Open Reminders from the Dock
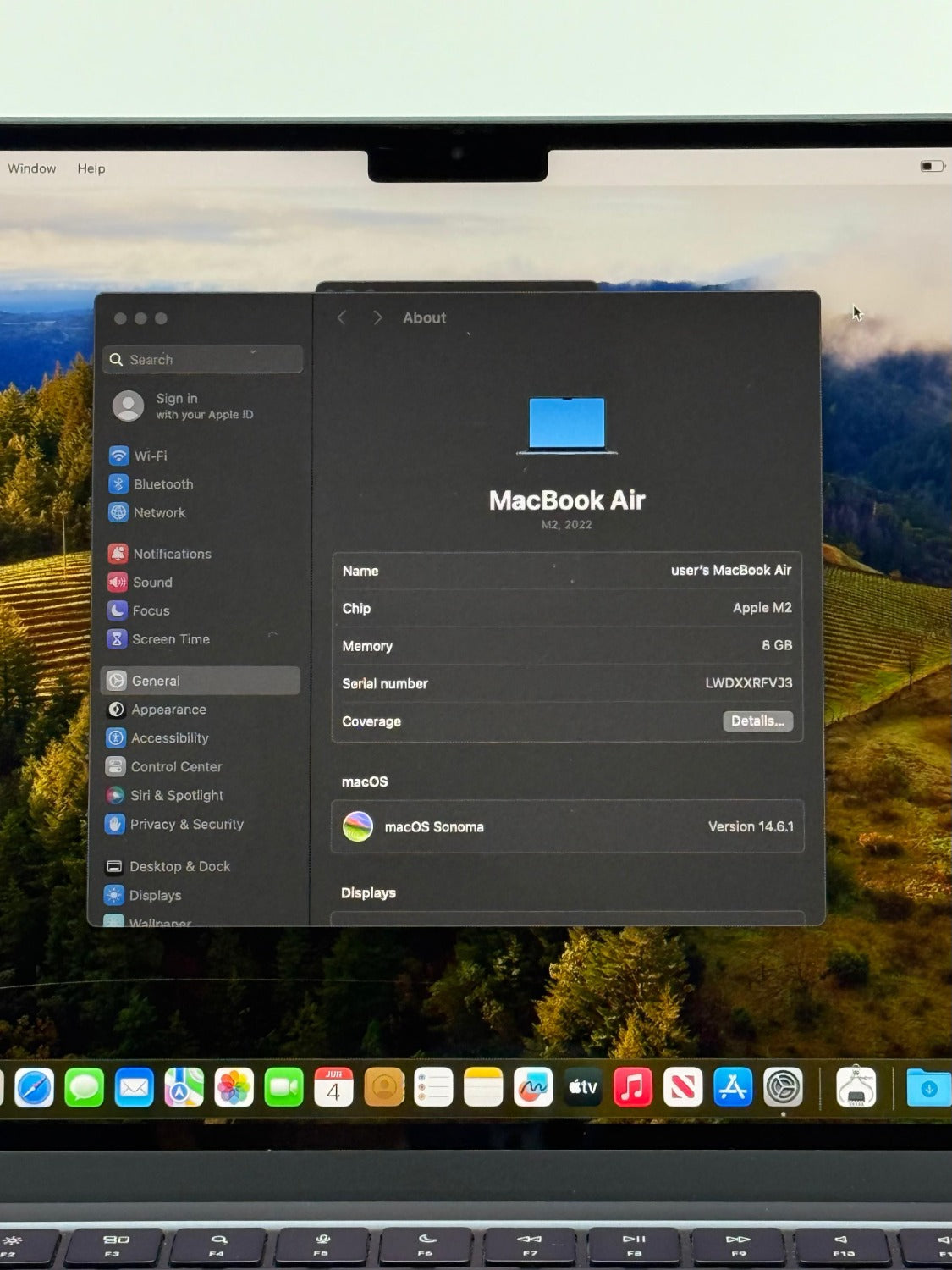Screen dimensions: 952x1270 click(x=433, y=1088)
